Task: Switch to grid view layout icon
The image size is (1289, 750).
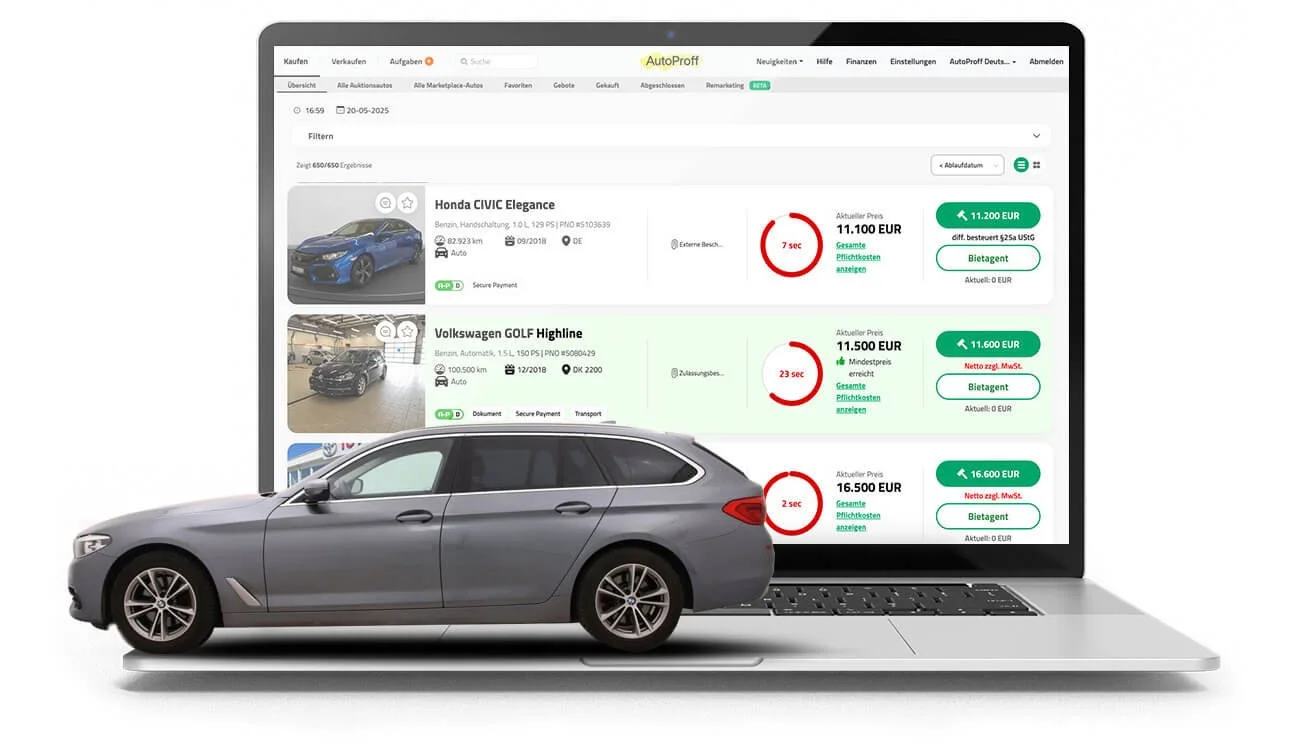Action: [x=1037, y=165]
